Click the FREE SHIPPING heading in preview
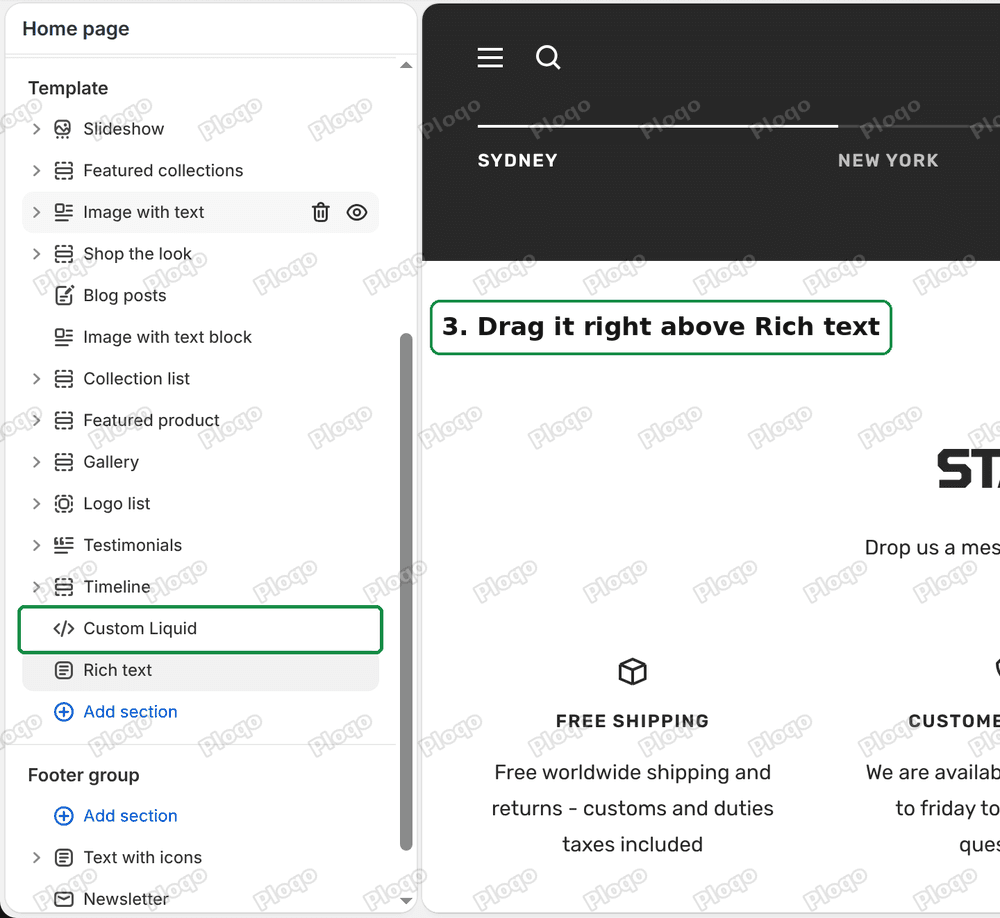 632,721
